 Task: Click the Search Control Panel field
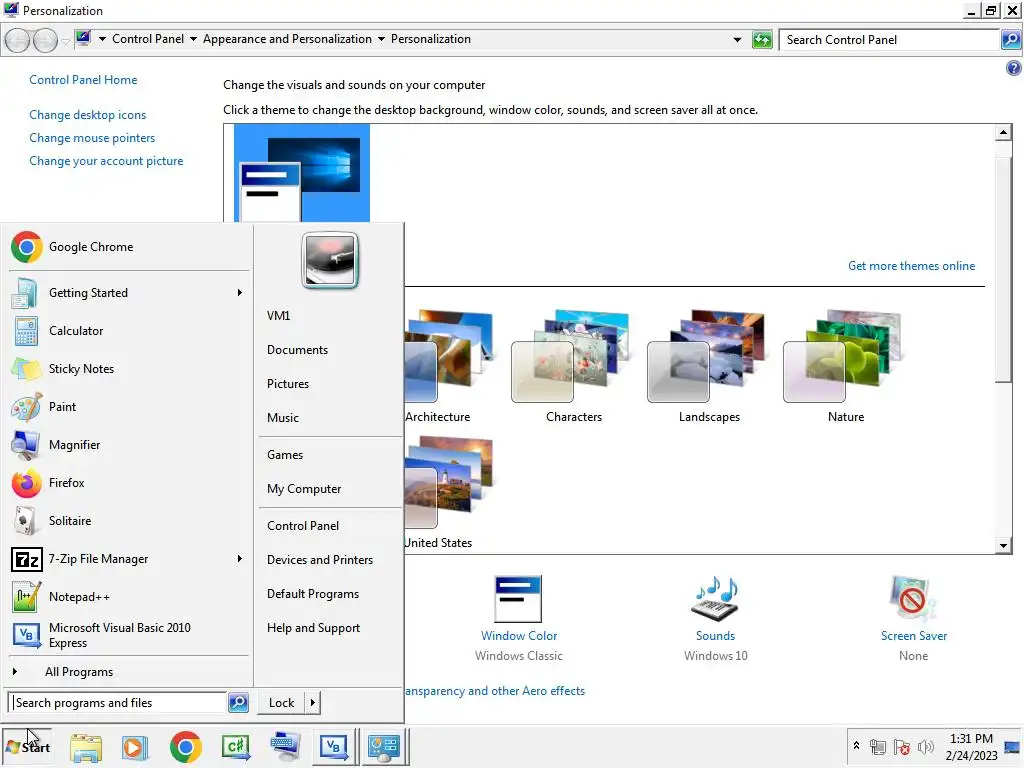tap(889, 40)
